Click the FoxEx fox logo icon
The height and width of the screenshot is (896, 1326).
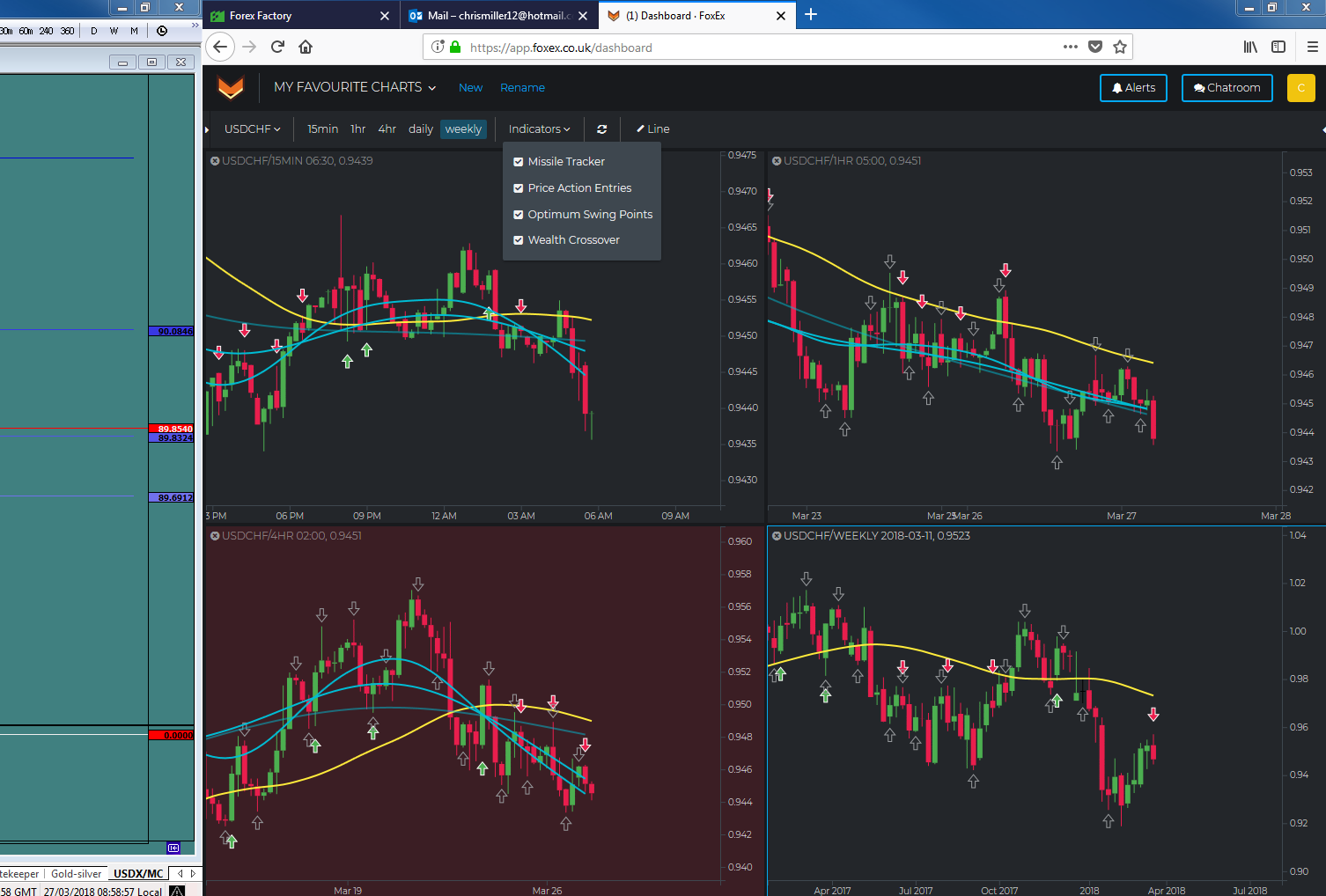[x=231, y=87]
